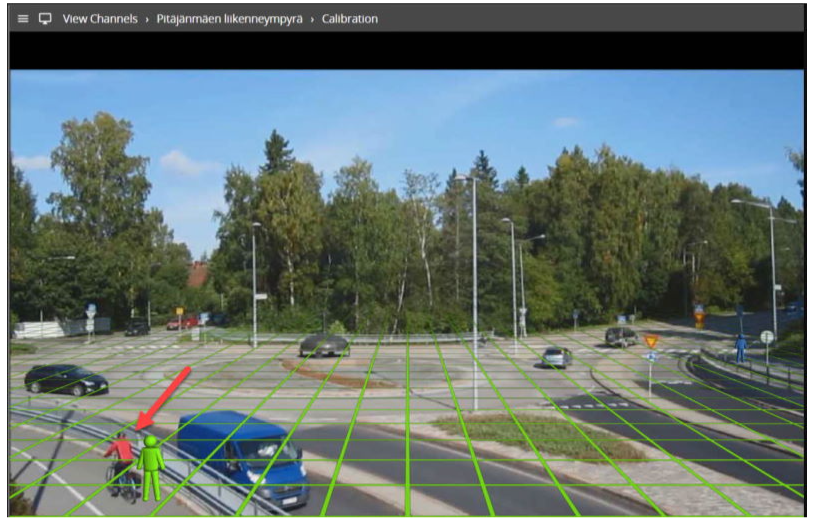This screenshot has height=525, width=816.
Task: Click the dark car at the right exit
Action: pyautogui.click(x=621, y=337)
